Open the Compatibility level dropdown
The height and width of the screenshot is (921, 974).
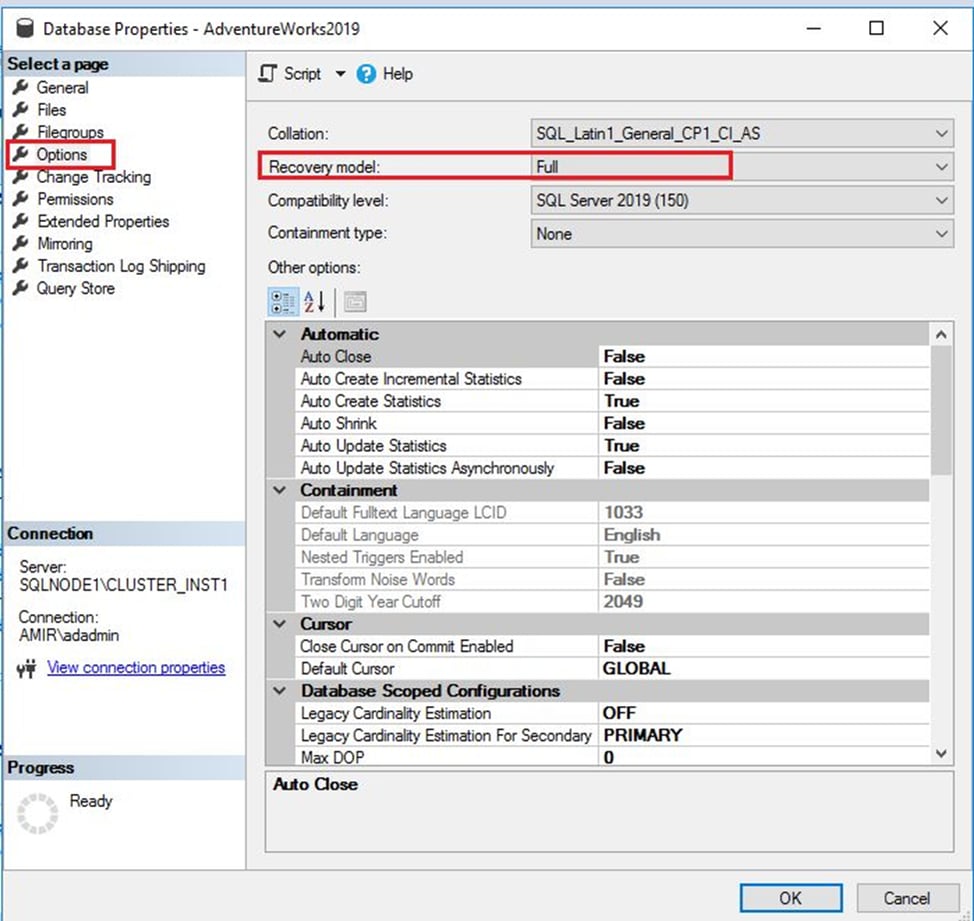[941, 200]
